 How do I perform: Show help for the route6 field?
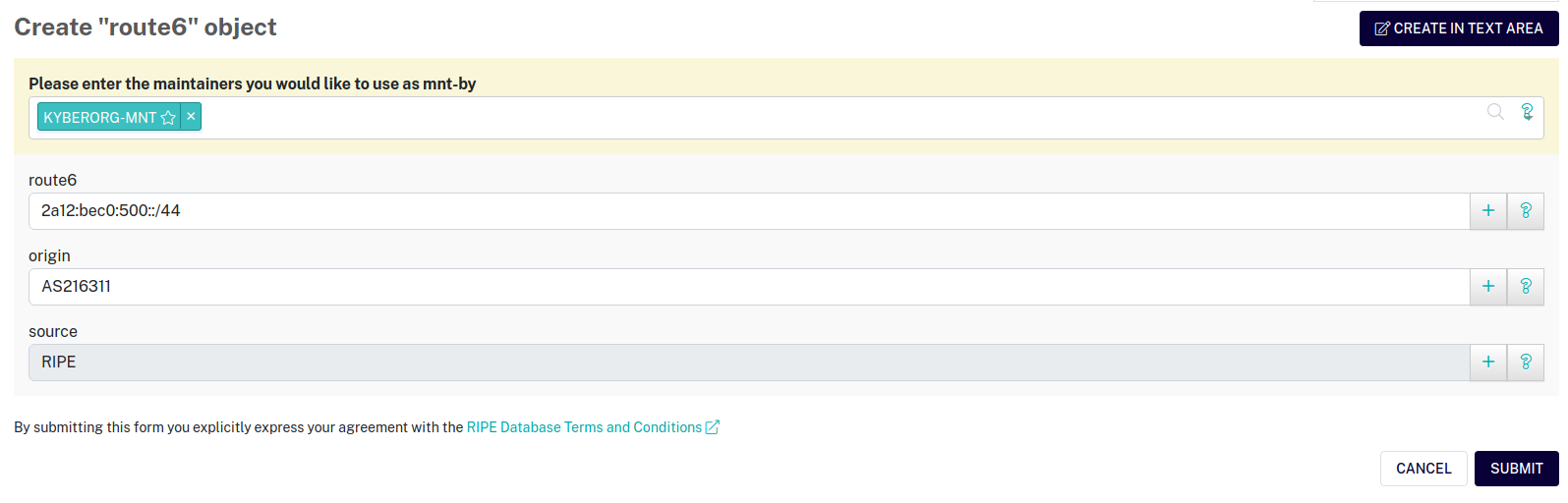[1526, 211]
